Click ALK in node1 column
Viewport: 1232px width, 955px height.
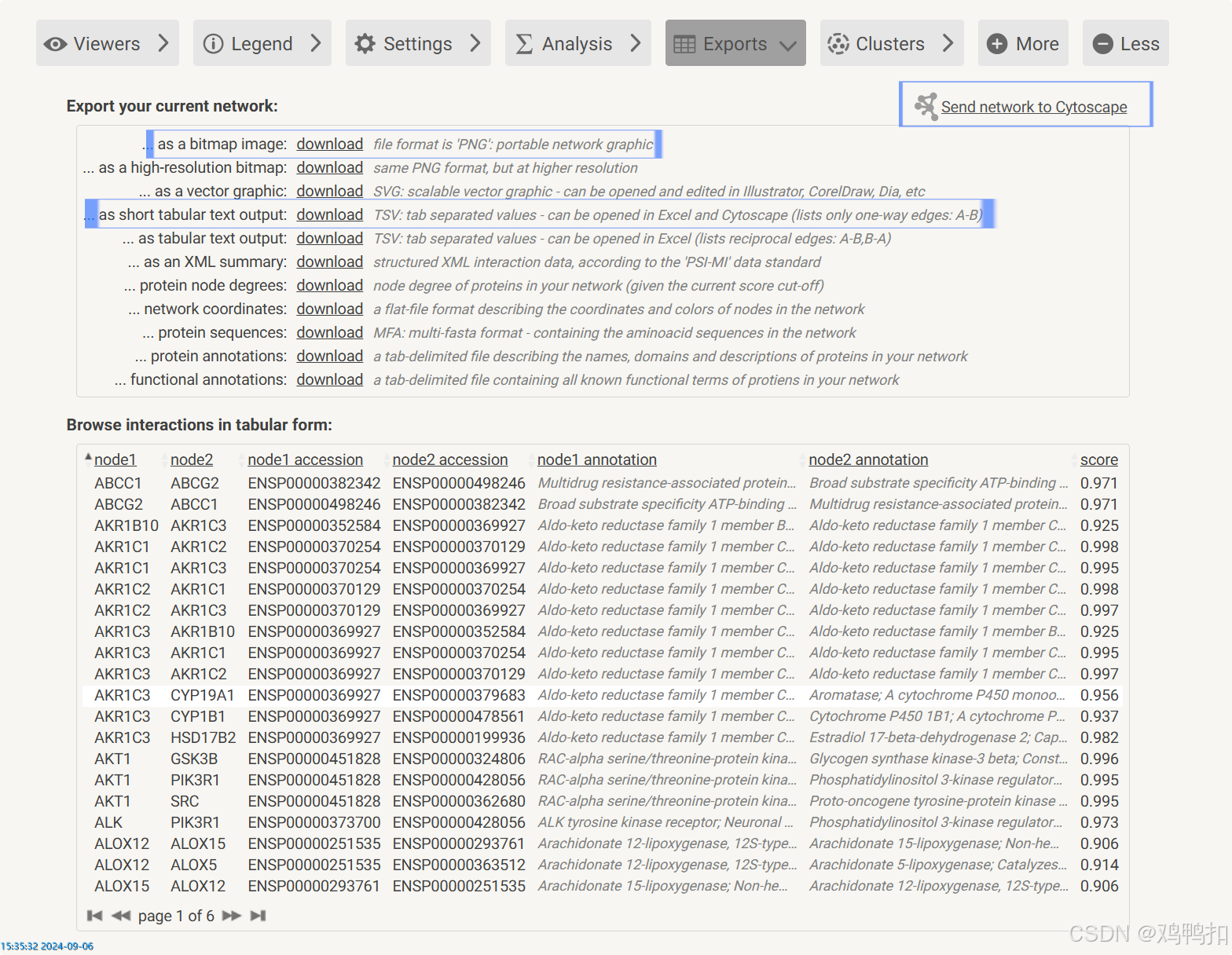tap(108, 822)
